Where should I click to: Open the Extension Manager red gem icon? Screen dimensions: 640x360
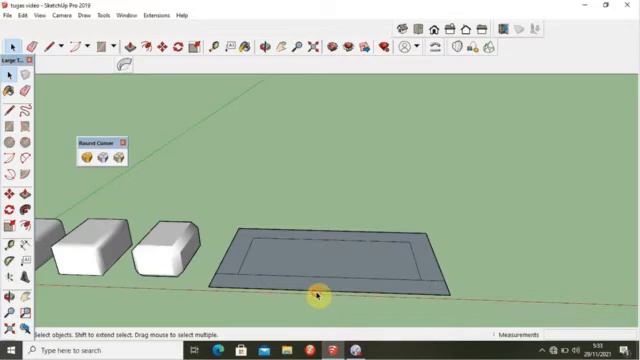tap(384, 47)
